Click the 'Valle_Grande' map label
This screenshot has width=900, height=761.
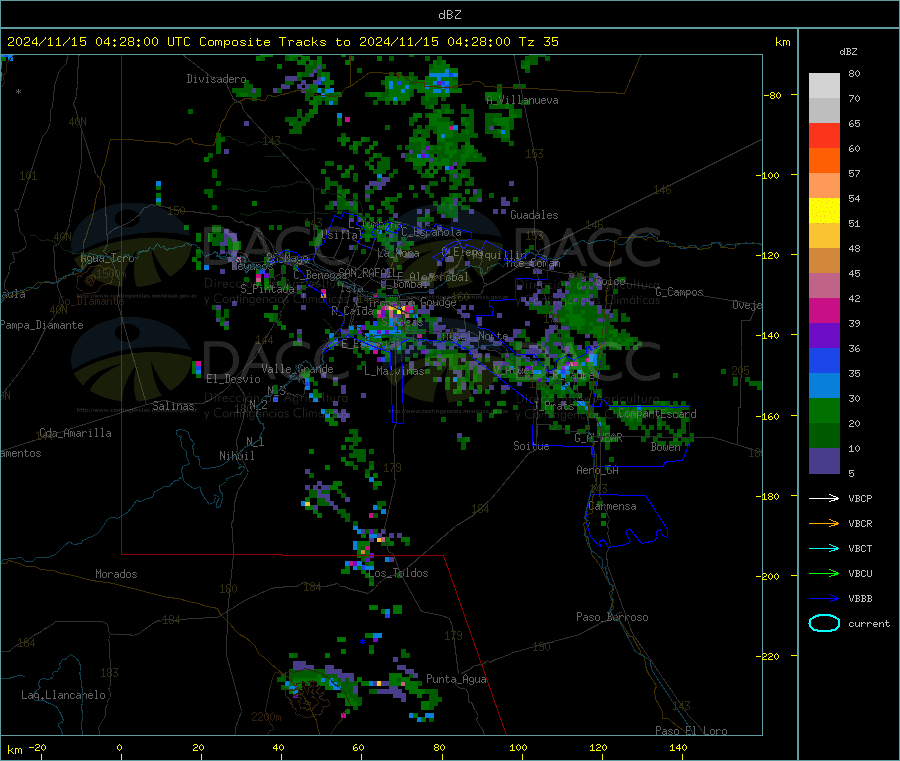coord(297,369)
